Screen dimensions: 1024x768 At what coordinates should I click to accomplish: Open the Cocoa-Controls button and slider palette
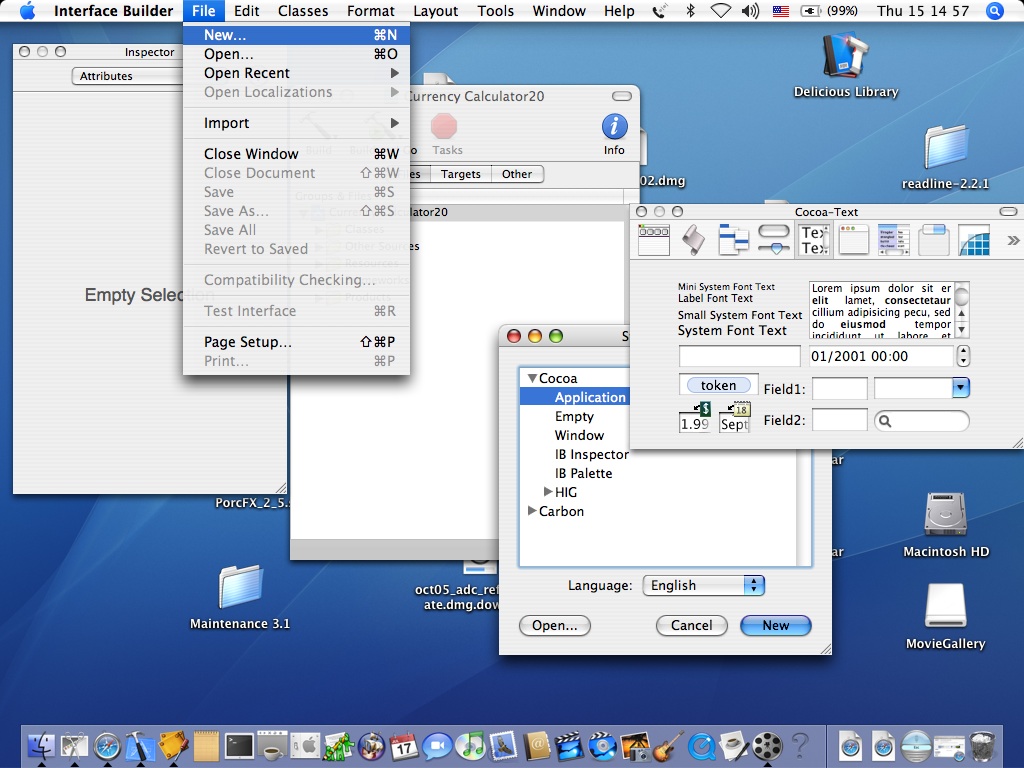tap(774, 240)
